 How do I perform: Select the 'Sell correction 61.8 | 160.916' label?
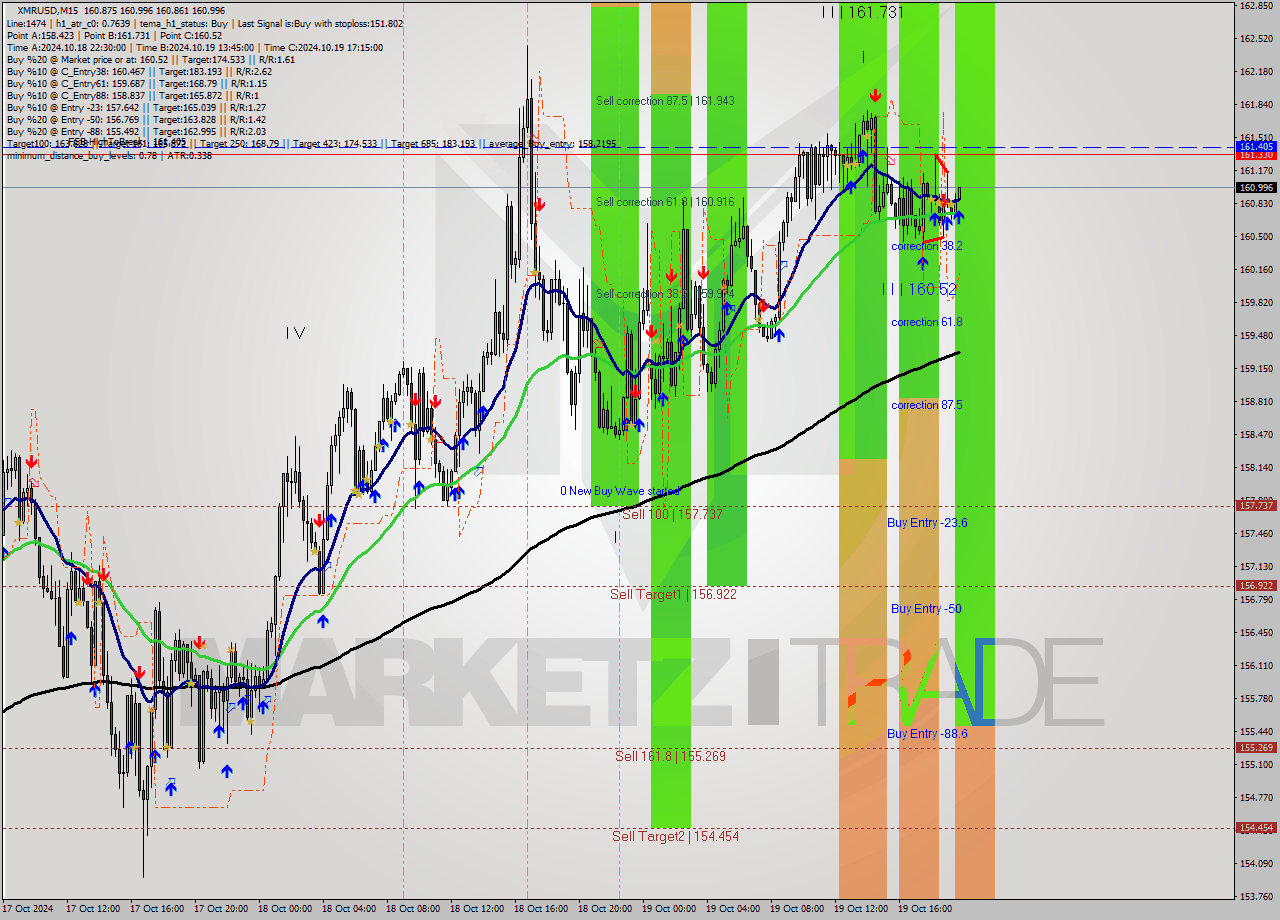(x=665, y=202)
